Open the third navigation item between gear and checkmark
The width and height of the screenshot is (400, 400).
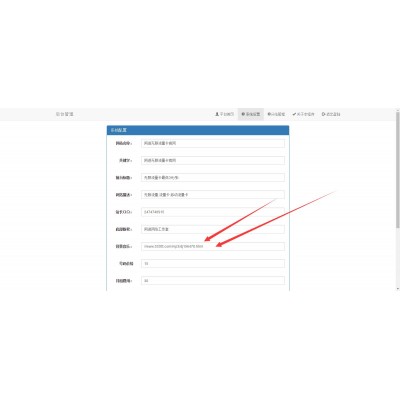tap(276, 114)
